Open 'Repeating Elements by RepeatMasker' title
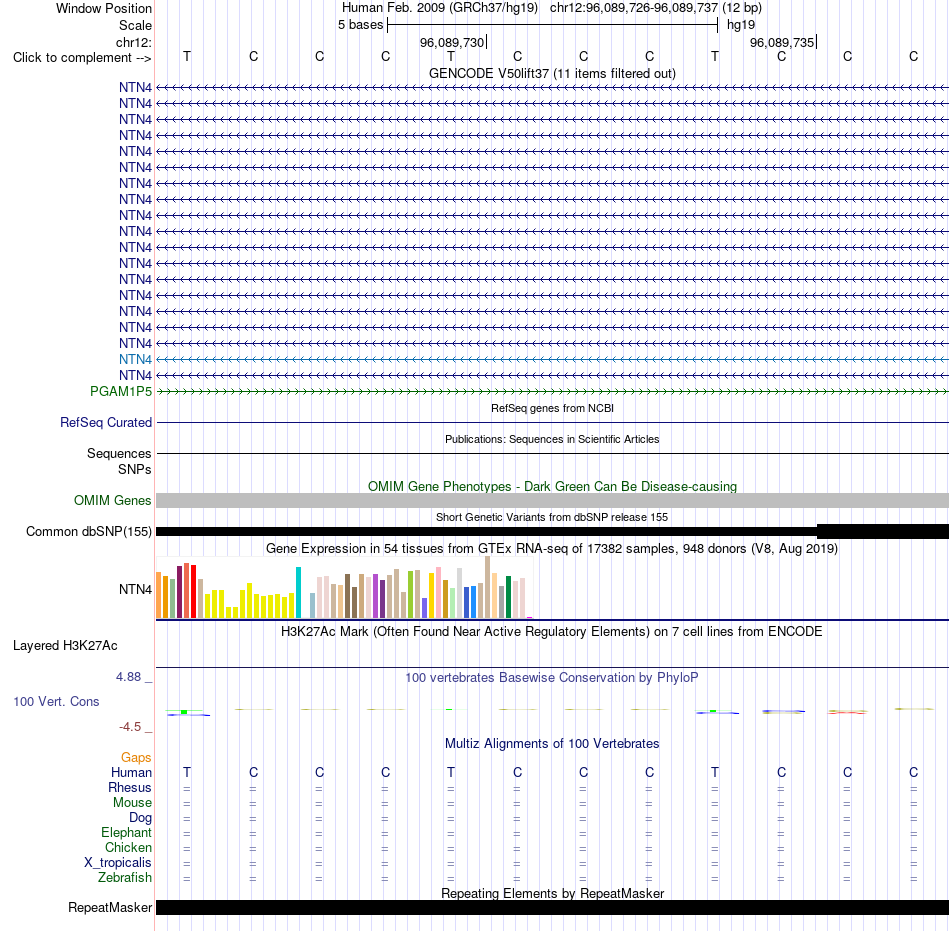This screenshot has height=931, width=950. point(552,893)
